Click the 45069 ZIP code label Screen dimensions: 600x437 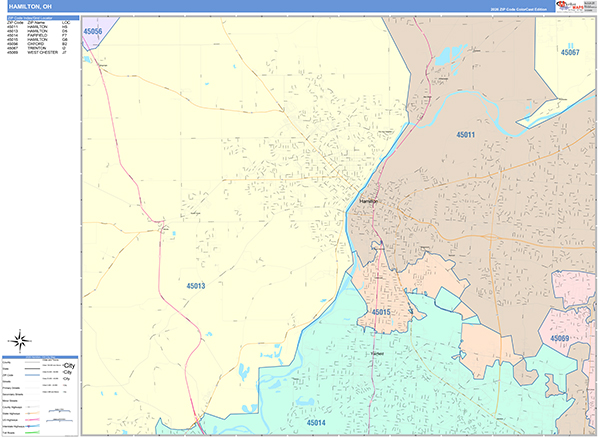[x=558, y=339]
